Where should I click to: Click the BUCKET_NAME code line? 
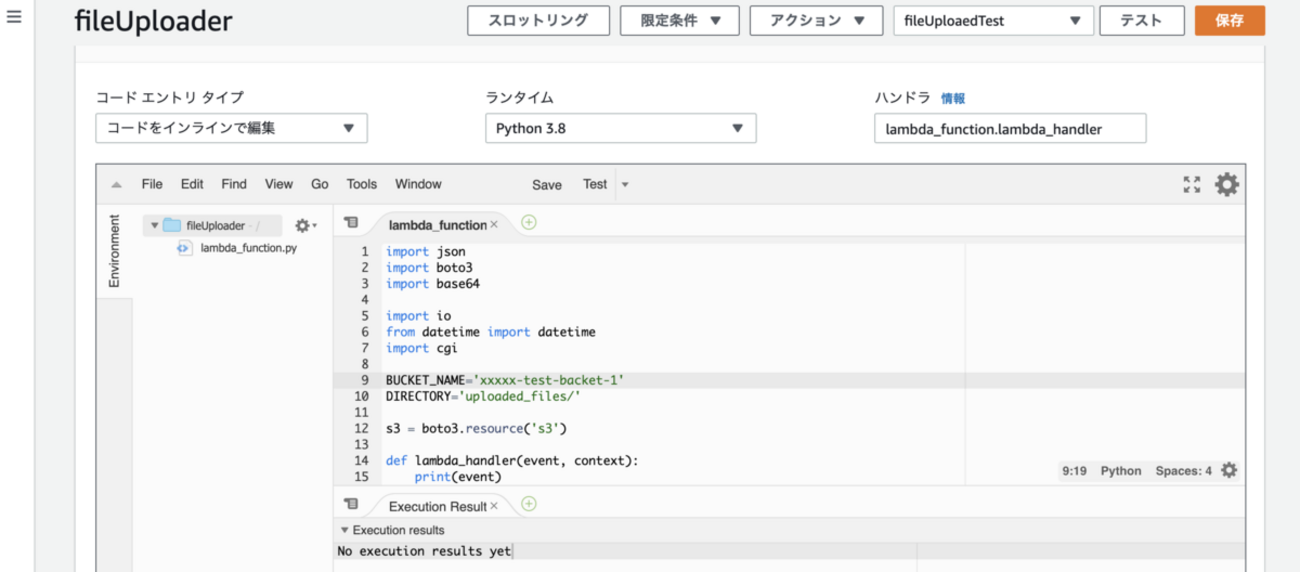pyautogui.click(x=505, y=380)
